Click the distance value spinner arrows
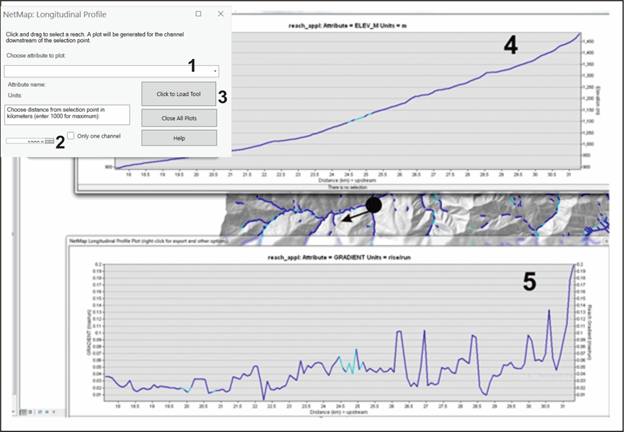The image size is (624, 432). (48, 142)
